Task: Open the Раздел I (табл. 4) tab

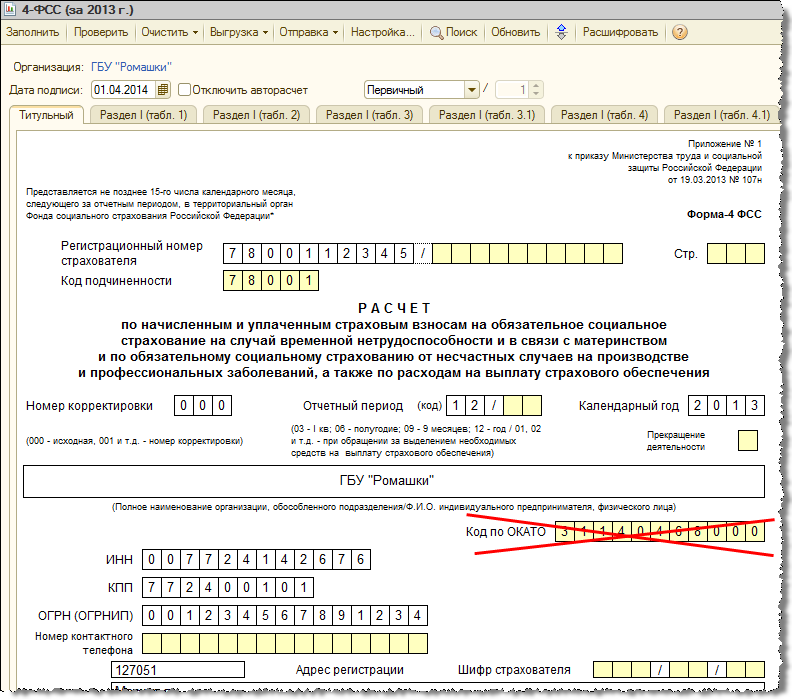Action: click(604, 115)
